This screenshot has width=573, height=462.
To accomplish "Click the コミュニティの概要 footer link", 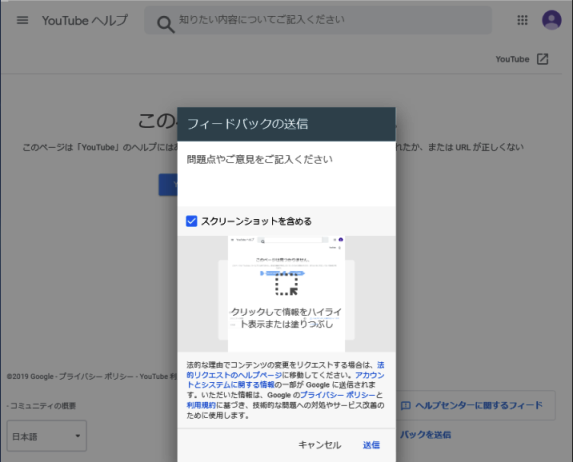I will coord(43,406).
